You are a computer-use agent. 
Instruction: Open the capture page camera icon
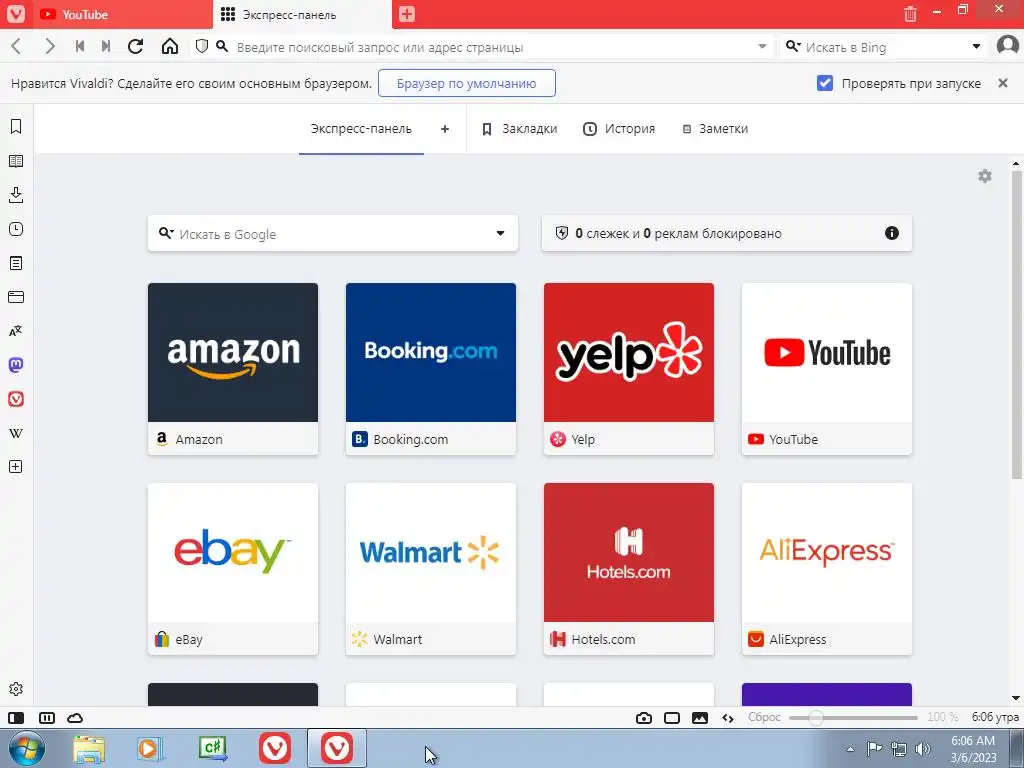pyautogui.click(x=644, y=718)
